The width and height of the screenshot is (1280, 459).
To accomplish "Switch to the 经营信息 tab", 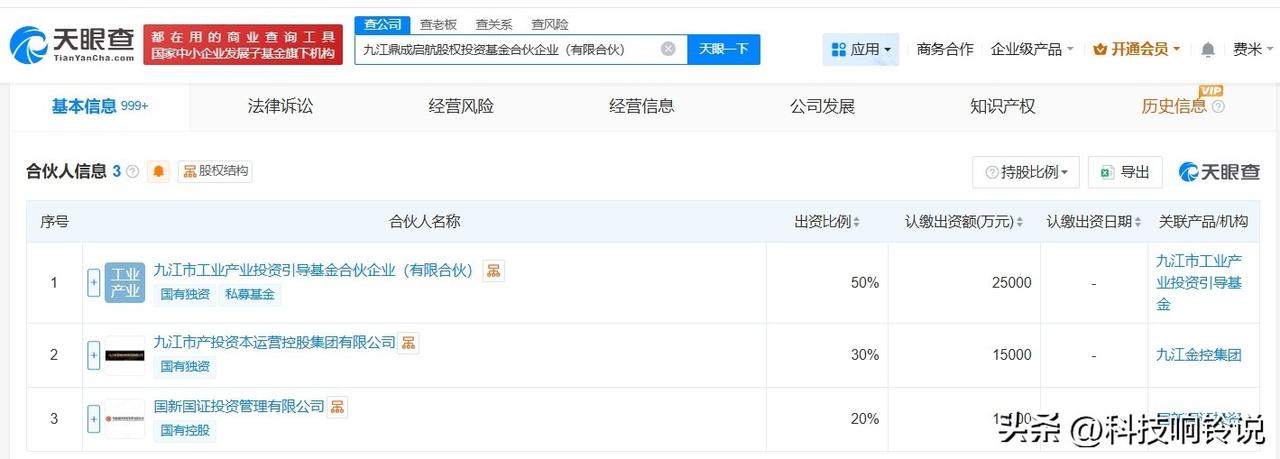I will pyautogui.click(x=641, y=106).
